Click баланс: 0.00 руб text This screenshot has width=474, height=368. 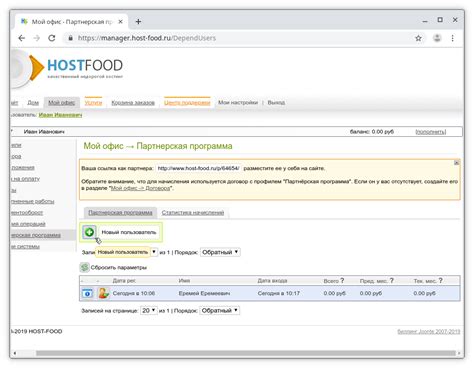click(372, 132)
